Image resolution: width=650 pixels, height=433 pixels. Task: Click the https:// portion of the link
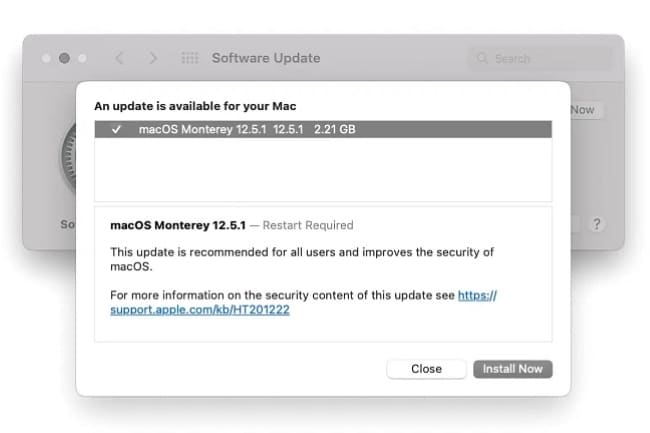pyautogui.click(x=477, y=295)
